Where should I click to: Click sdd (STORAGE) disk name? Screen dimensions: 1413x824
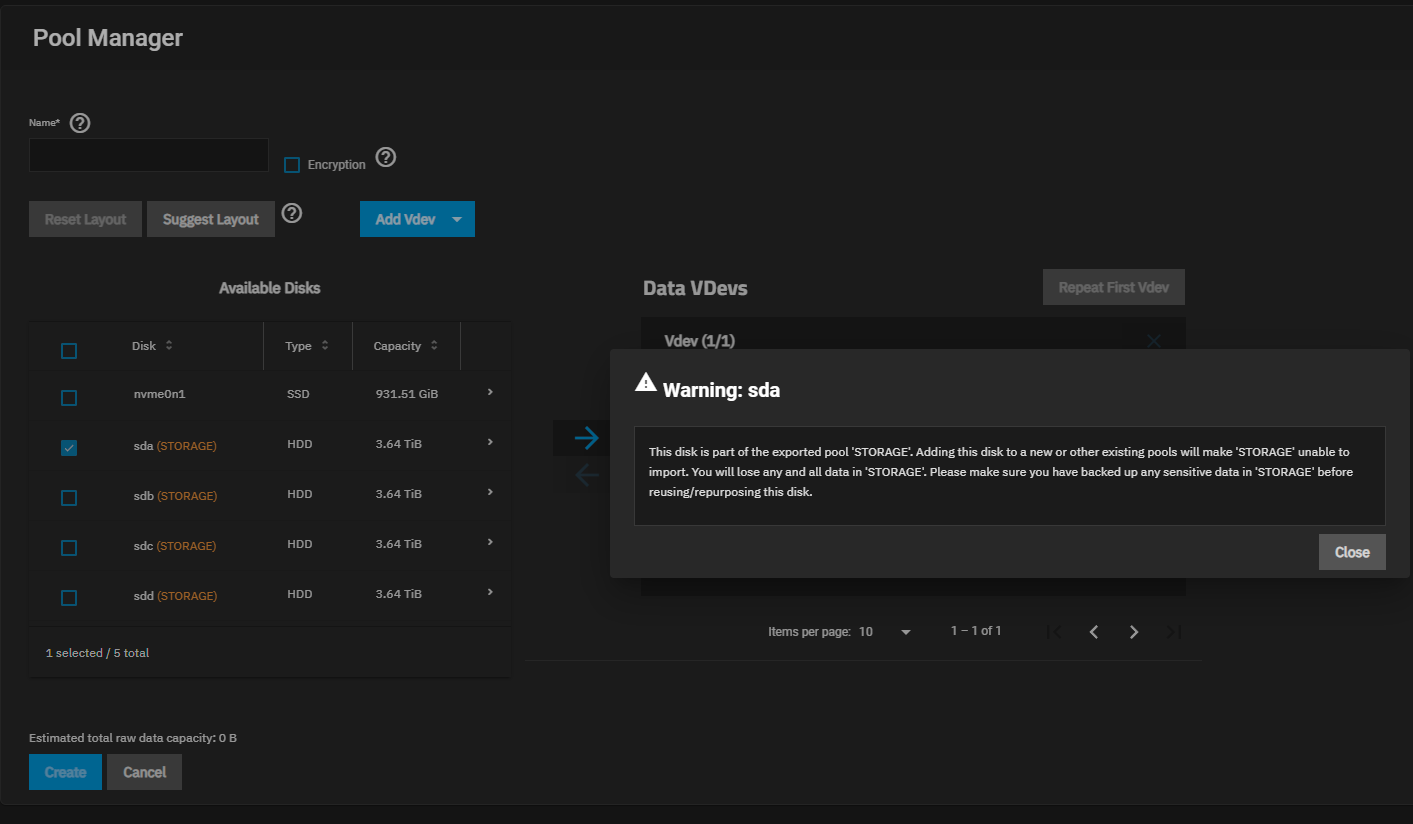pyautogui.click(x=174, y=596)
